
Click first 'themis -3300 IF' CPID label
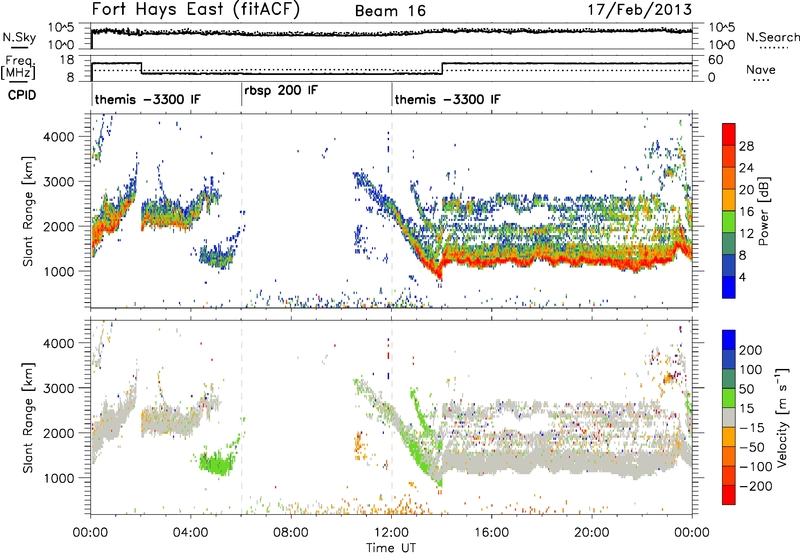147,99
